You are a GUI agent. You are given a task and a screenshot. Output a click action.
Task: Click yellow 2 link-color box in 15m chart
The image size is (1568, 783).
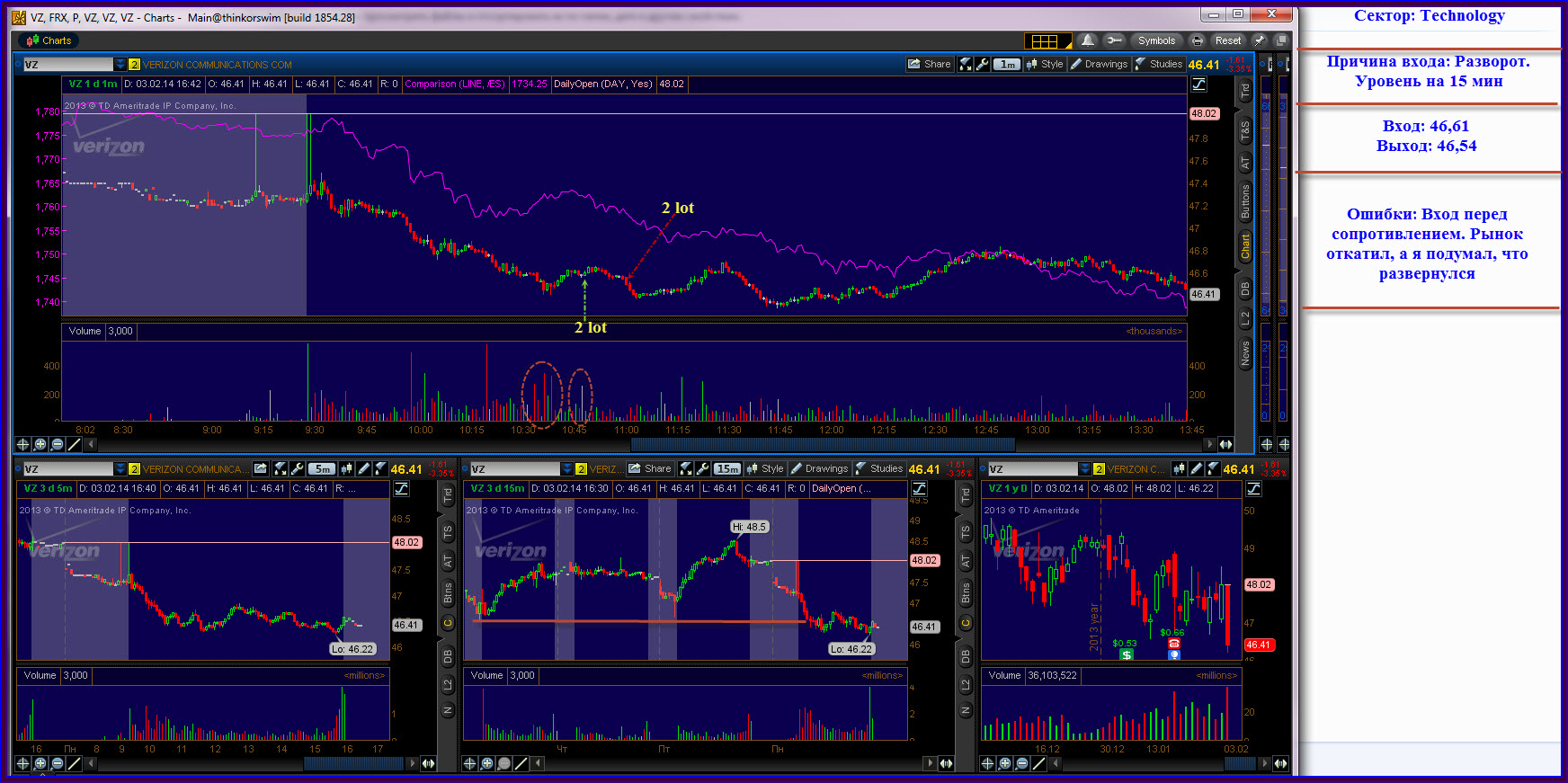(581, 469)
